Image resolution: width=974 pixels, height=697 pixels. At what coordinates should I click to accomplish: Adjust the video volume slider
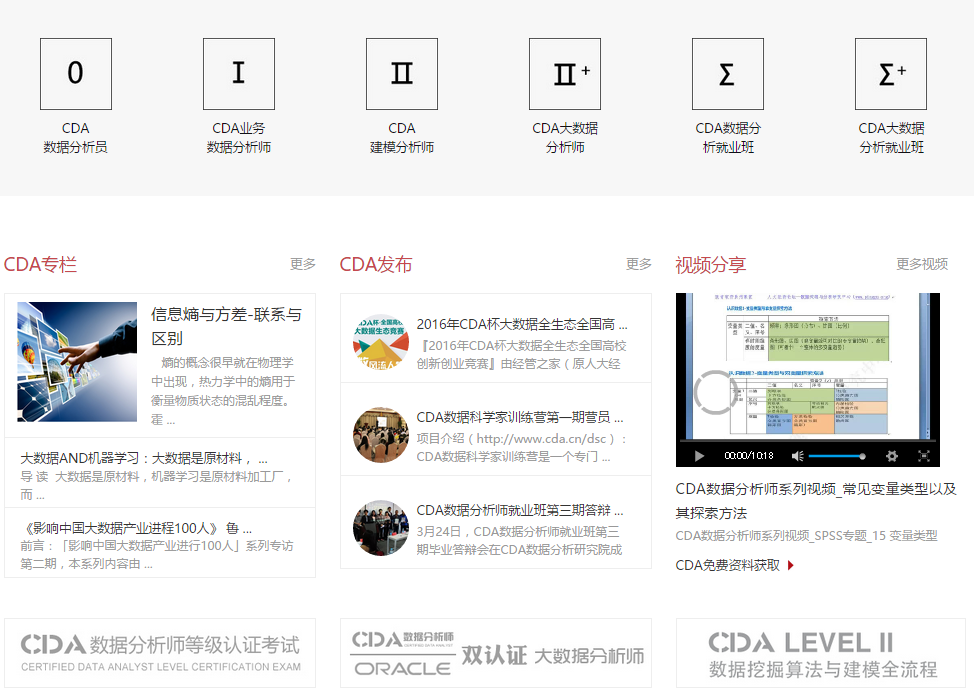[837, 456]
